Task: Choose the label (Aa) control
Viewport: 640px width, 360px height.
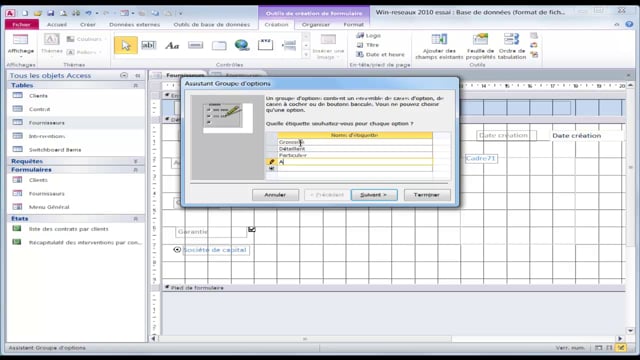Action: tap(172, 46)
